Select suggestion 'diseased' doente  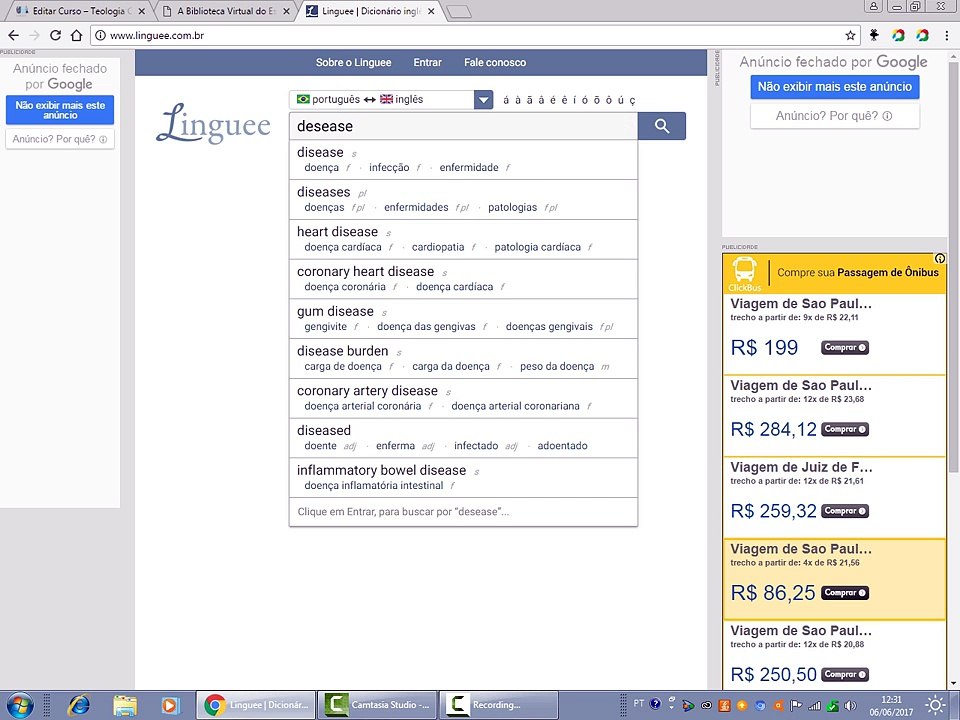click(x=463, y=438)
